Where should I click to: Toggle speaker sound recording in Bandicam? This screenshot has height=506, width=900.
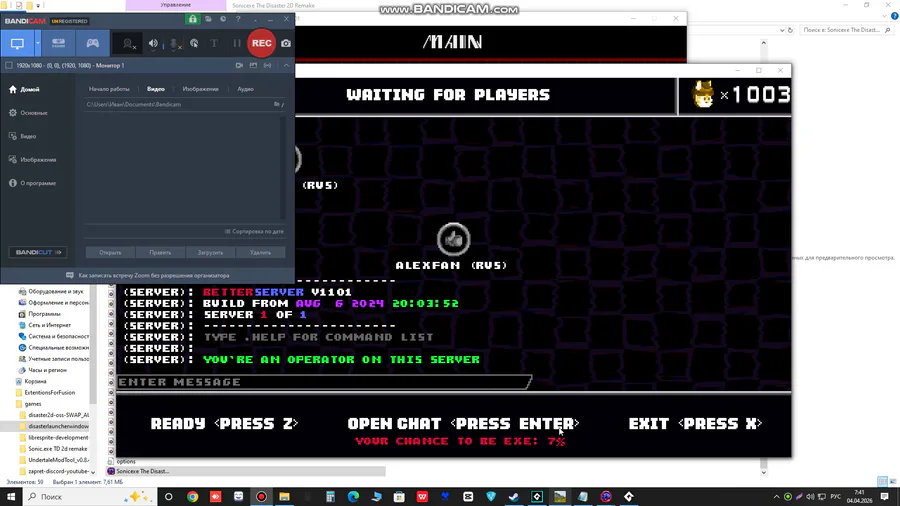click(153, 44)
